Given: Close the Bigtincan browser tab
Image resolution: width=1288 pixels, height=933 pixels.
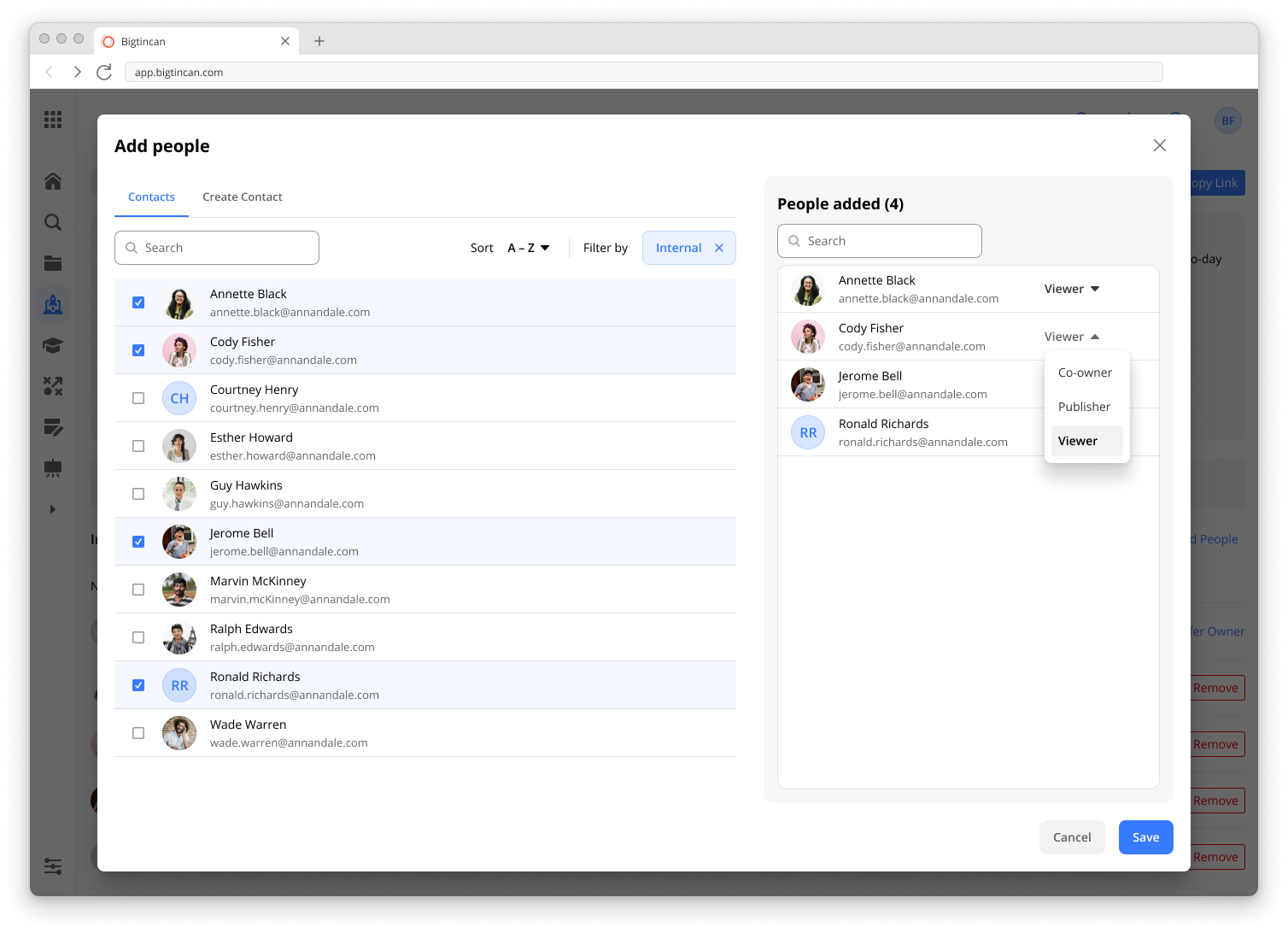Looking at the screenshot, I should pos(285,41).
